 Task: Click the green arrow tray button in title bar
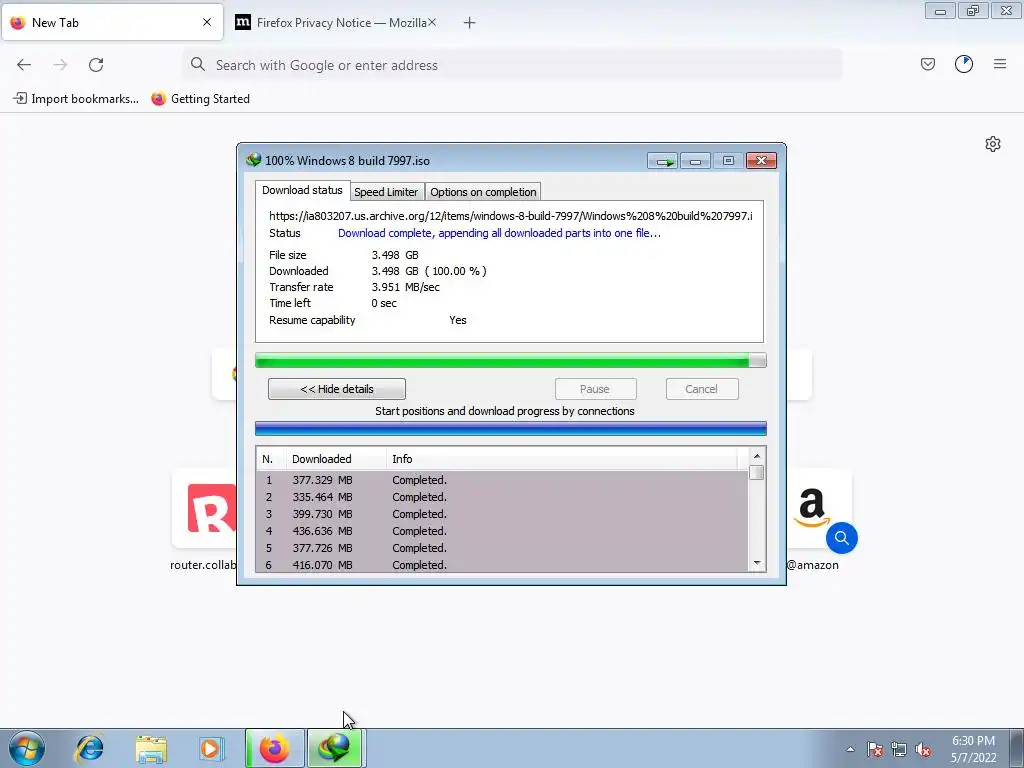tap(663, 161)
